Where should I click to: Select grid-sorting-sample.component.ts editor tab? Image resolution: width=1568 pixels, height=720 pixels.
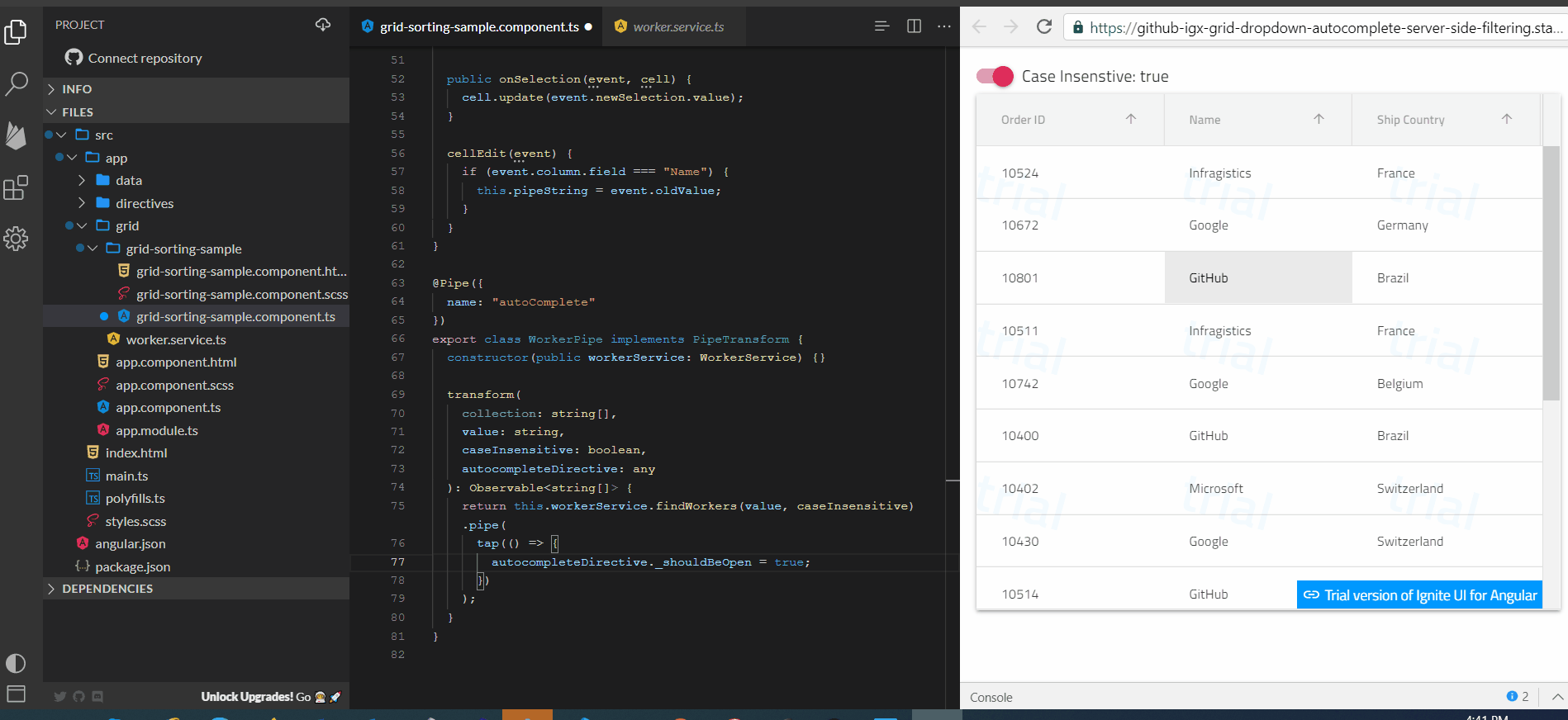476,27
